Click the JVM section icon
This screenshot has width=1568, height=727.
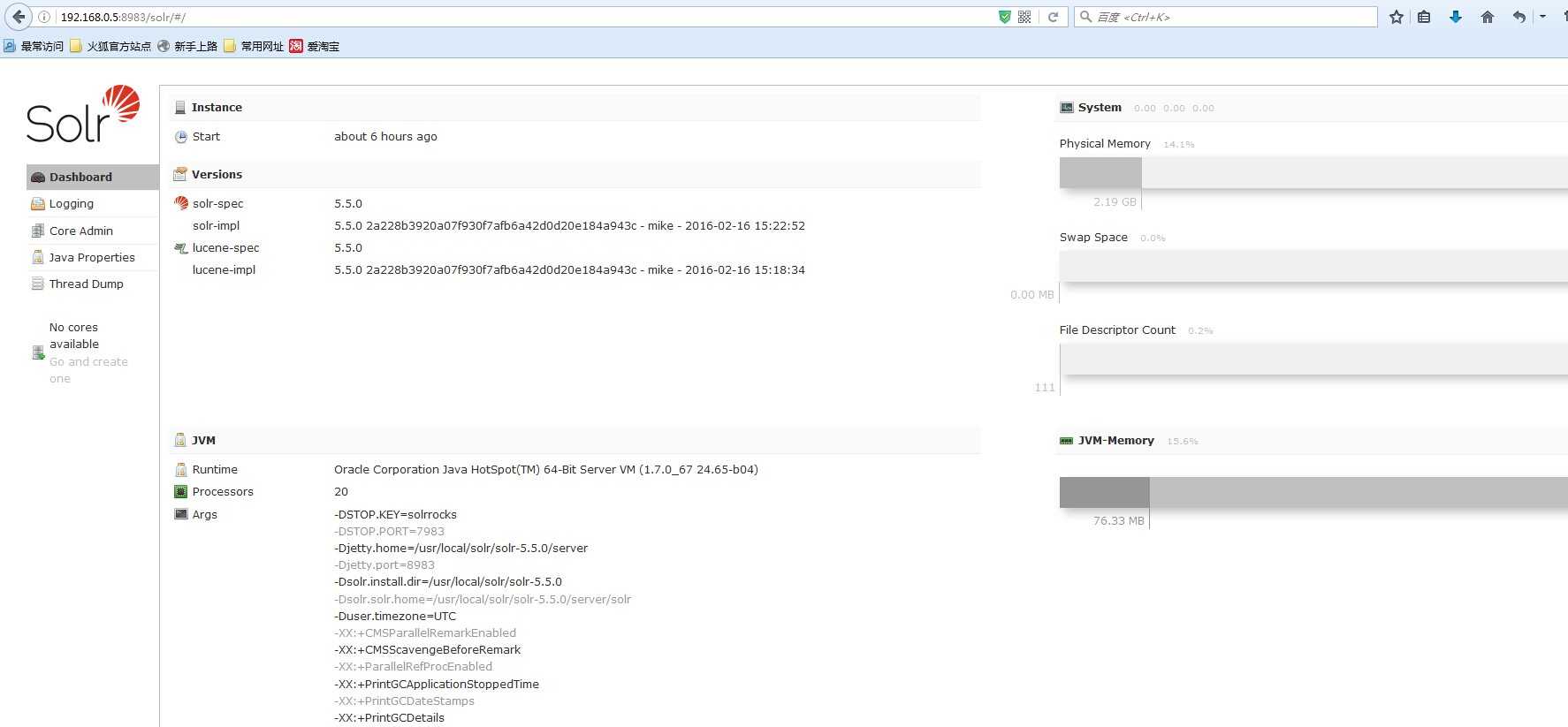point(180,440)
